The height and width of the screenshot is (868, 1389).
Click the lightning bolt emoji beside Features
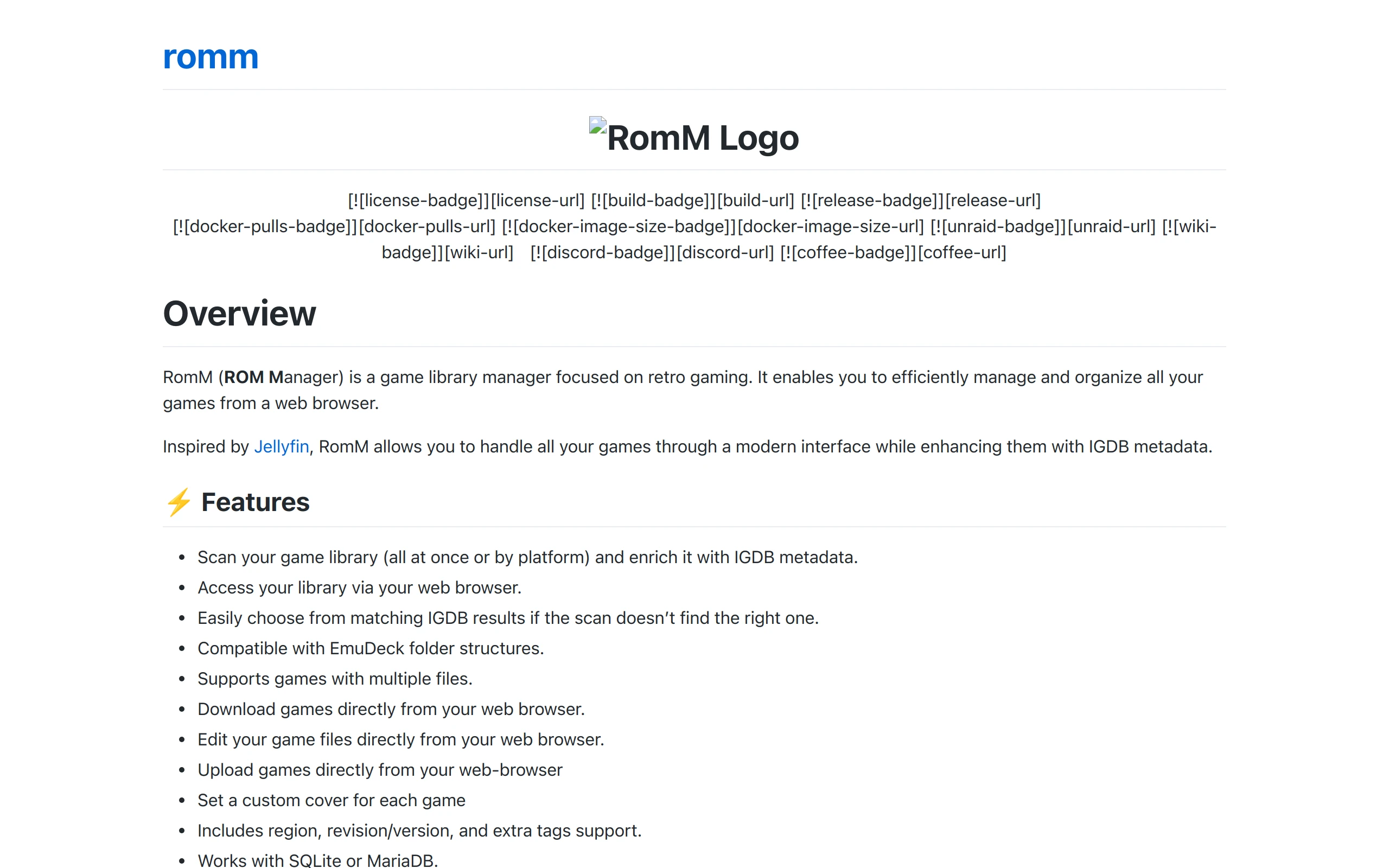coord(179,502)
